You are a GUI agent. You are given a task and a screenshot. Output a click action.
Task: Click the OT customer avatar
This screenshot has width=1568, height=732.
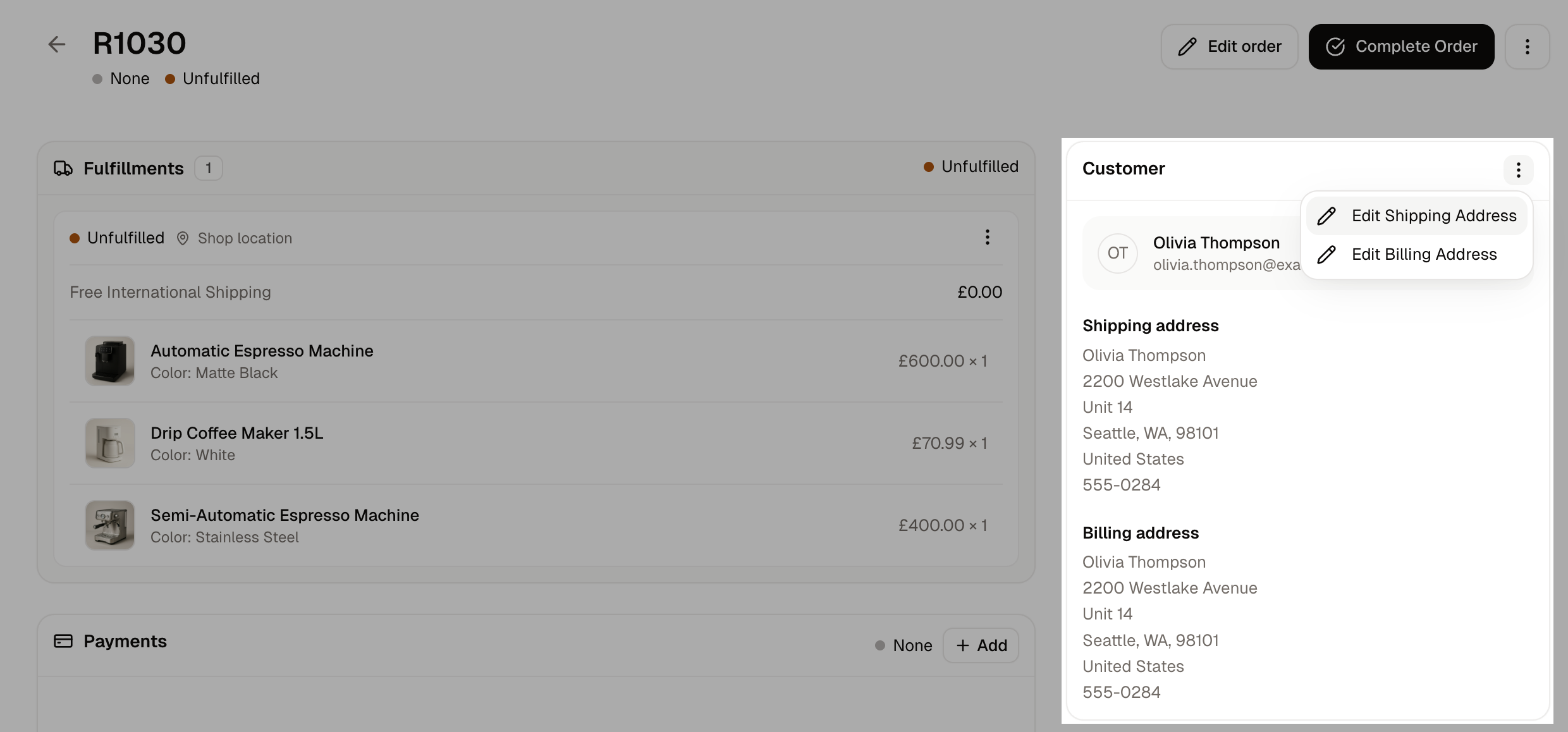[1117, 253]
